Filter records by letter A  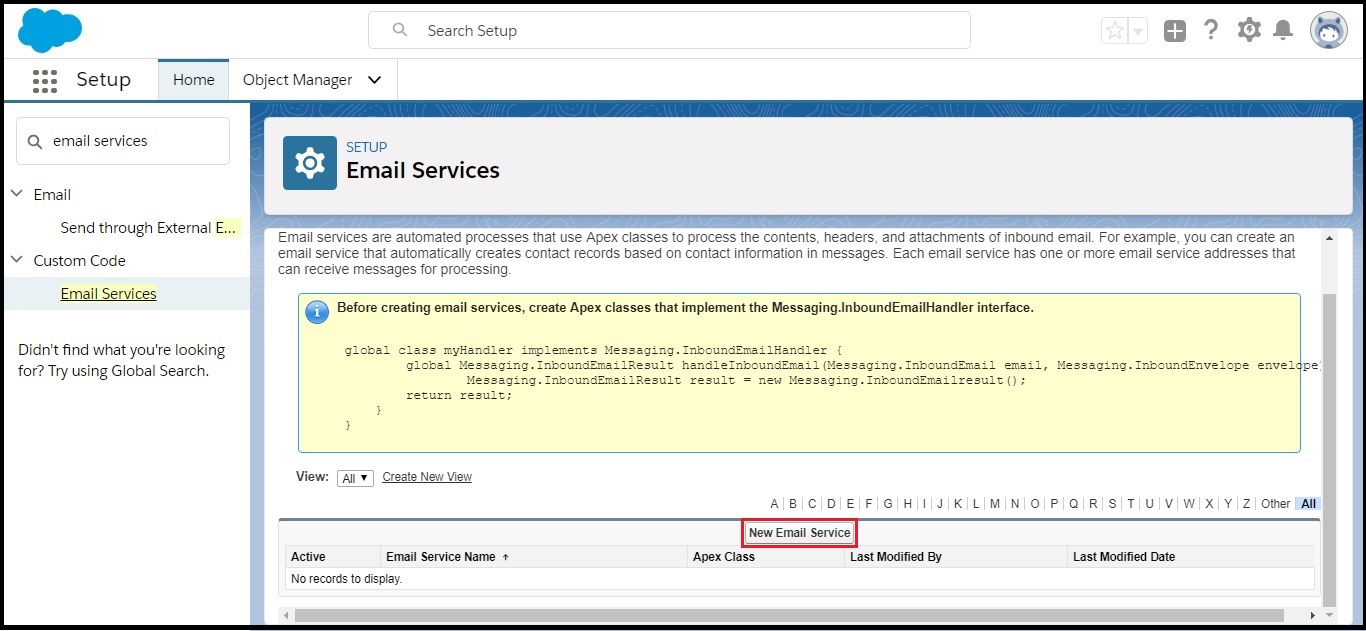[x=774, y=504]
